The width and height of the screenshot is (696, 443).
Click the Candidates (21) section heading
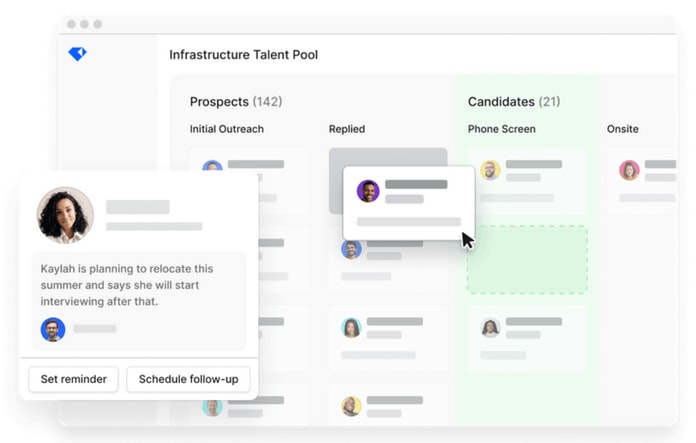514,102
